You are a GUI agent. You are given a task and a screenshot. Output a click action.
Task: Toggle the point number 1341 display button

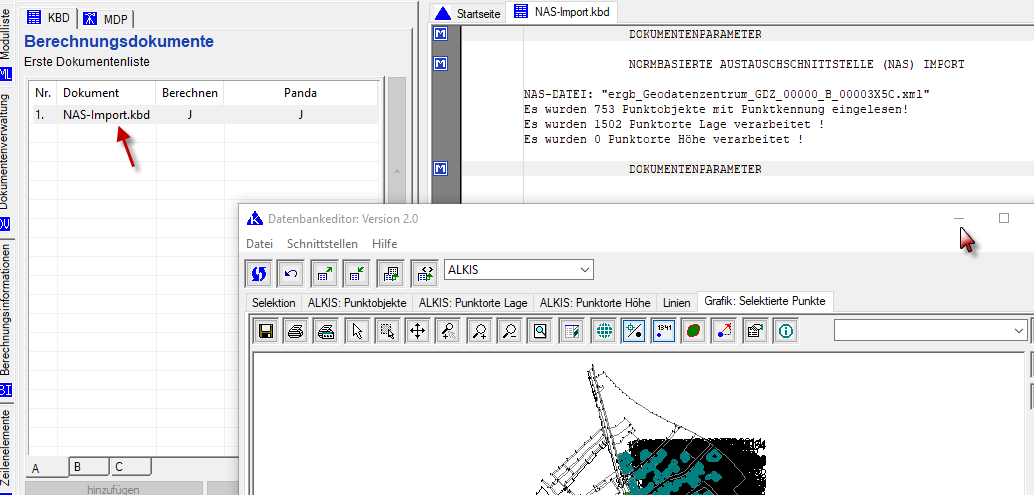click(663, 331)
